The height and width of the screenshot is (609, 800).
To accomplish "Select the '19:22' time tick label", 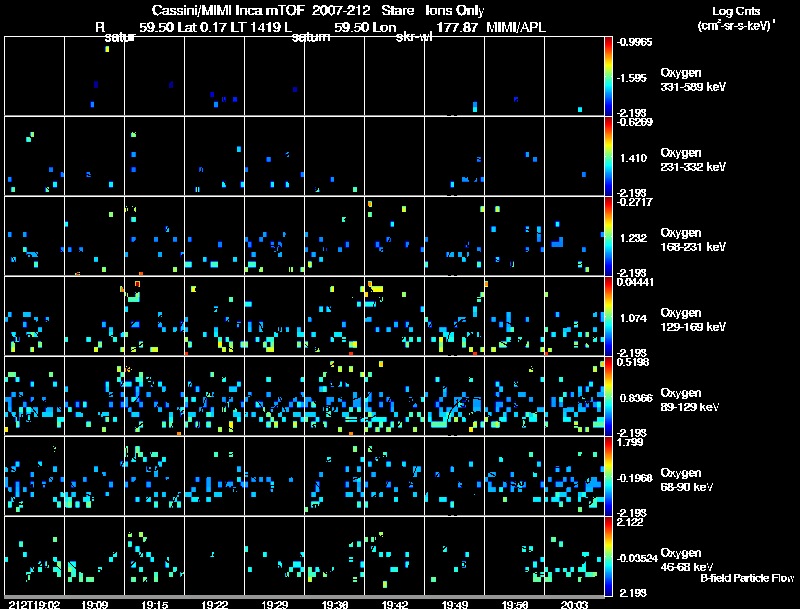I will click(x=214, y=604).
